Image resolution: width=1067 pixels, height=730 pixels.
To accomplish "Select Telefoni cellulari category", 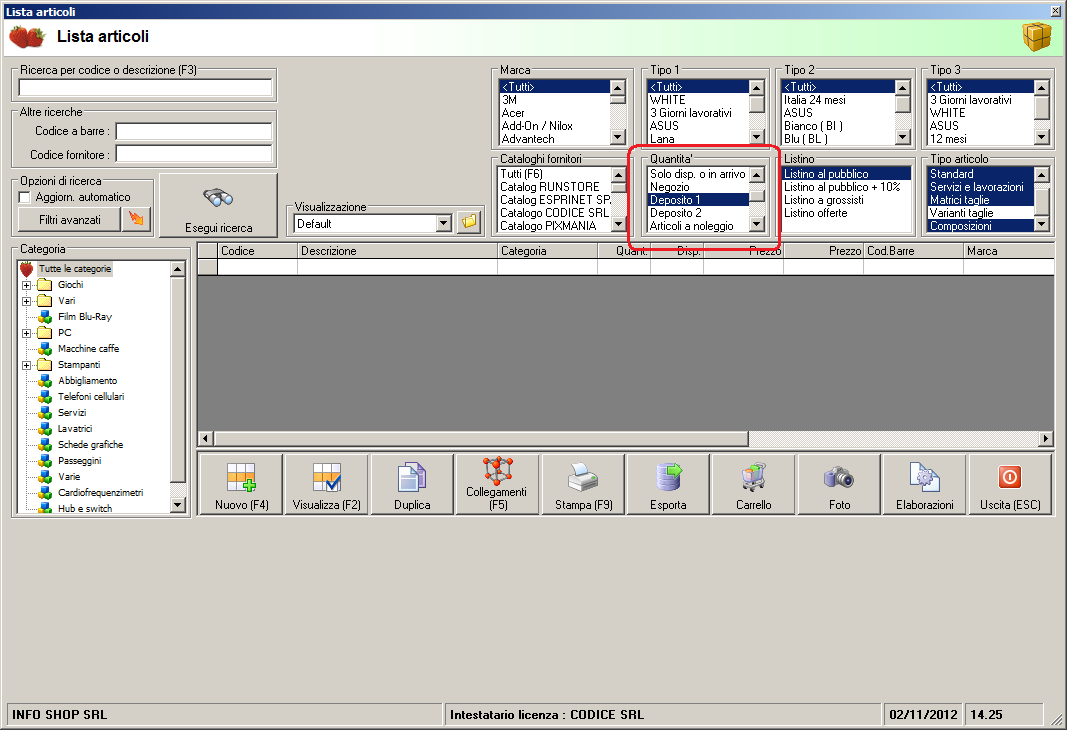I will tap(91, 396).
